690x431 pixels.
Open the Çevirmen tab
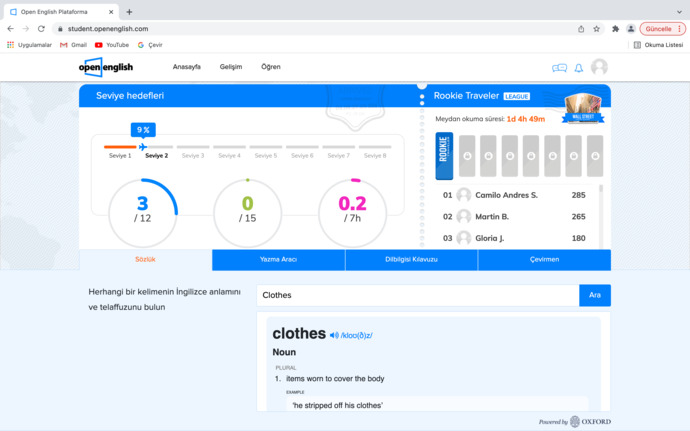coord(544,260)
